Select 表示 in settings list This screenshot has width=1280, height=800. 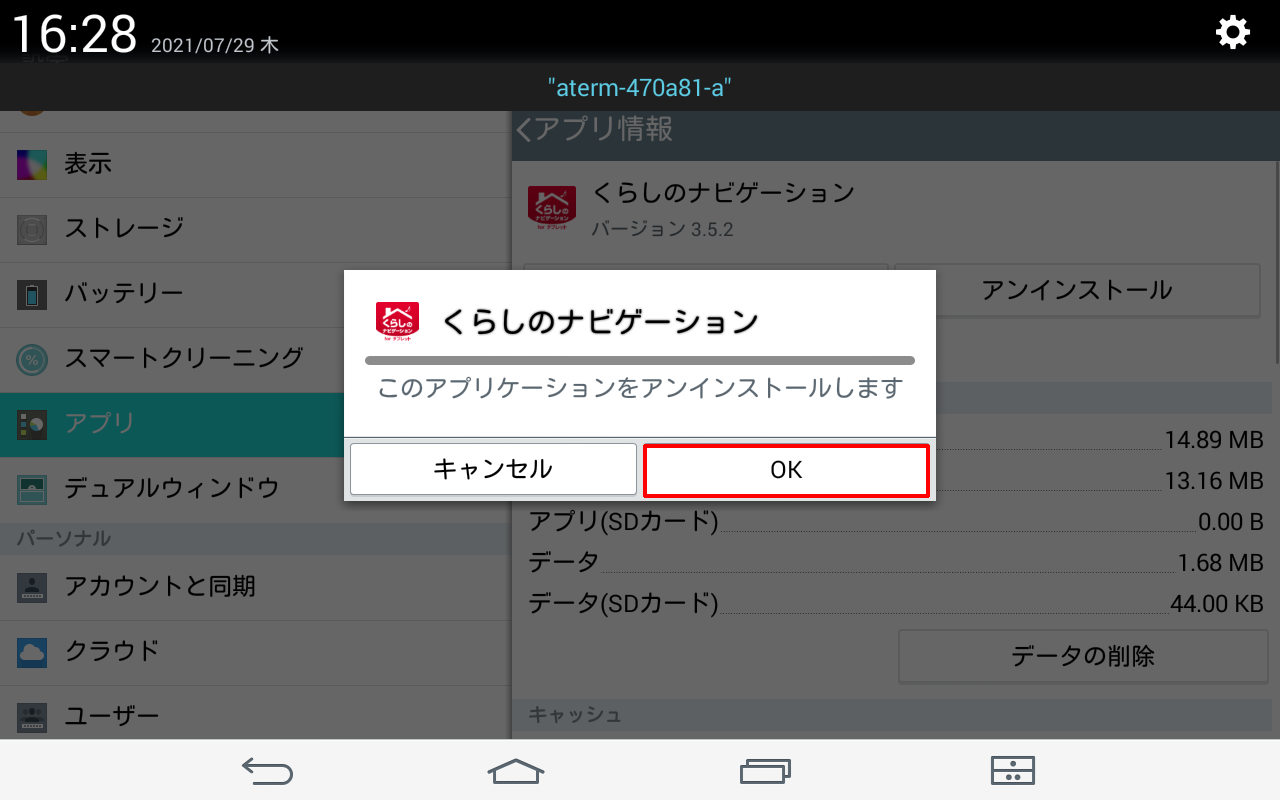tap(255, 164)
